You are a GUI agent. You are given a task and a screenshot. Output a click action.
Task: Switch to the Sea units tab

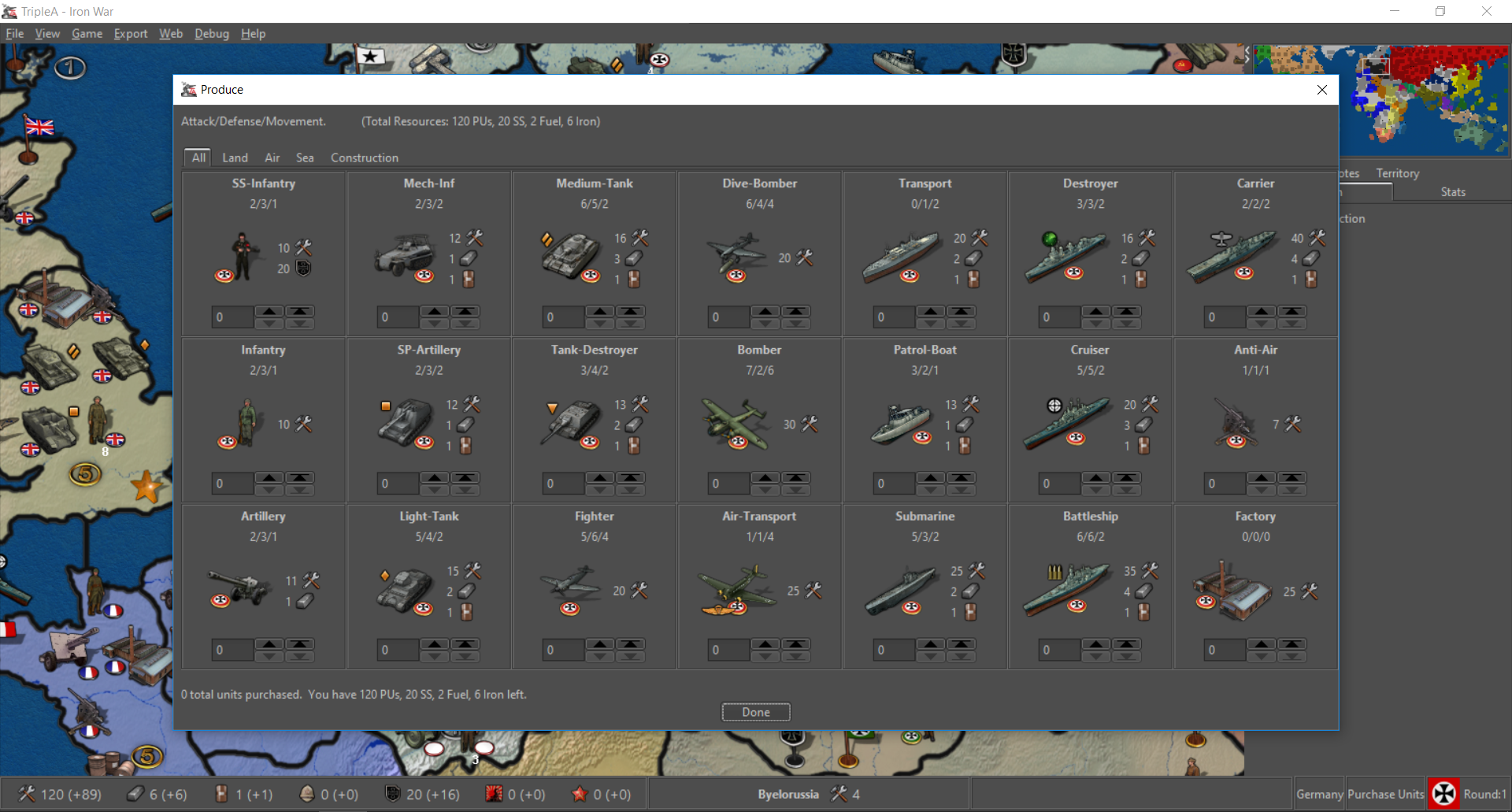coord(305,158)
